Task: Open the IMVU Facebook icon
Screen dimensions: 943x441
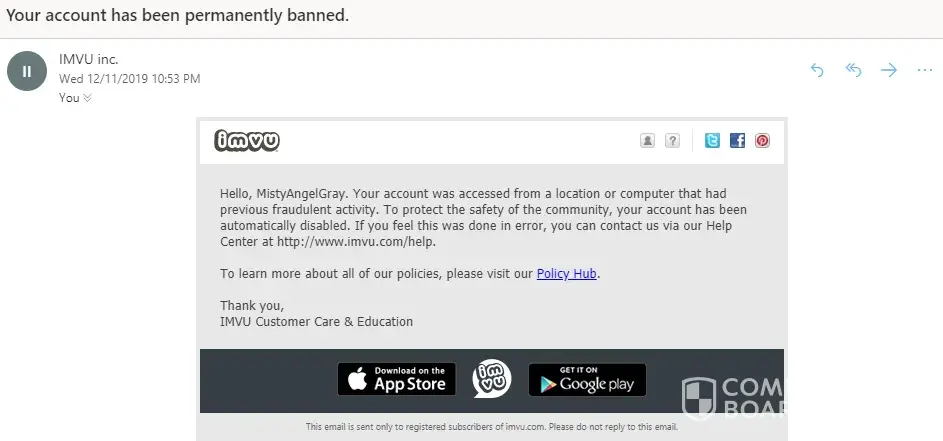Action: (x=737, y=141)
